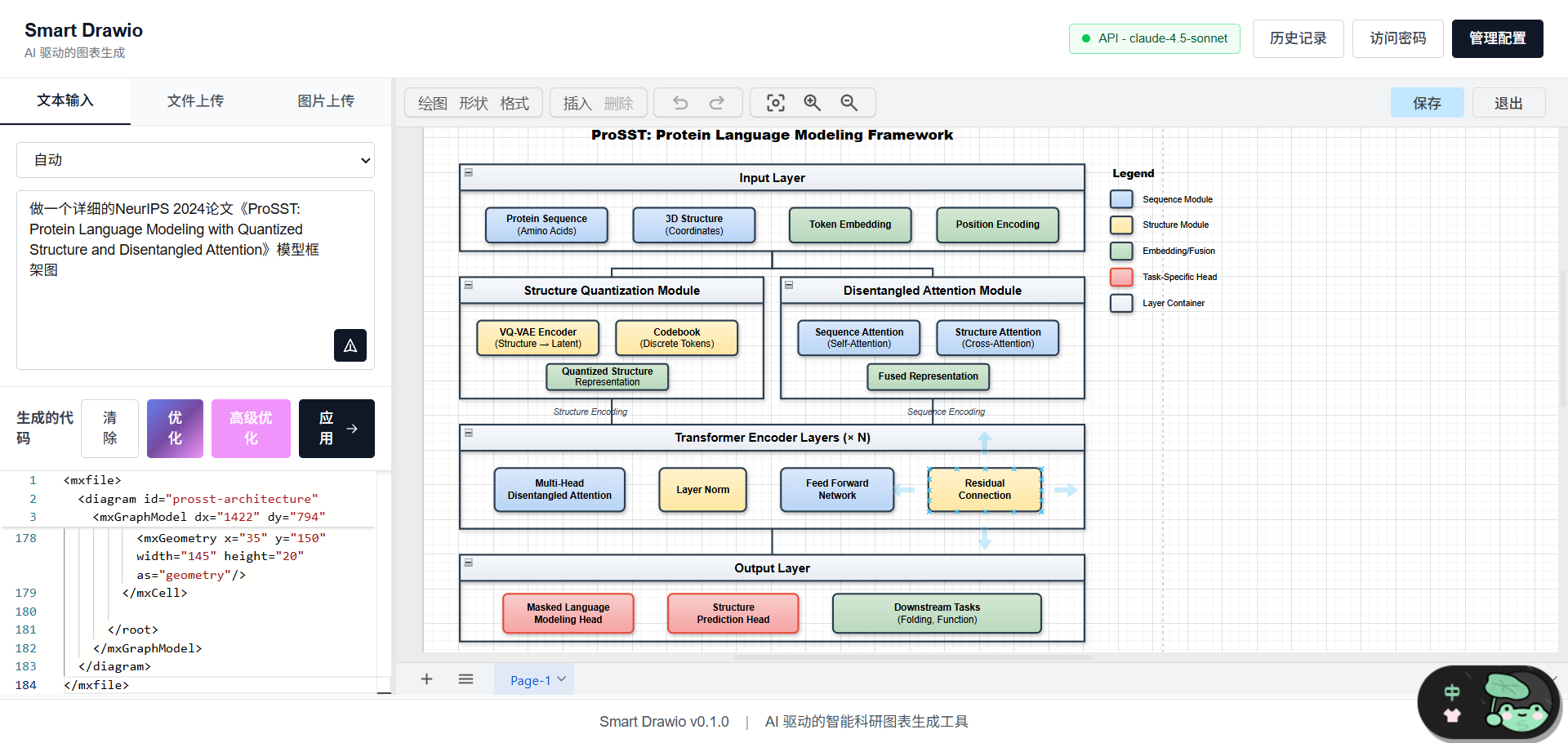
Task: Collapse the Input Layer container
Action: coord(469,173)
